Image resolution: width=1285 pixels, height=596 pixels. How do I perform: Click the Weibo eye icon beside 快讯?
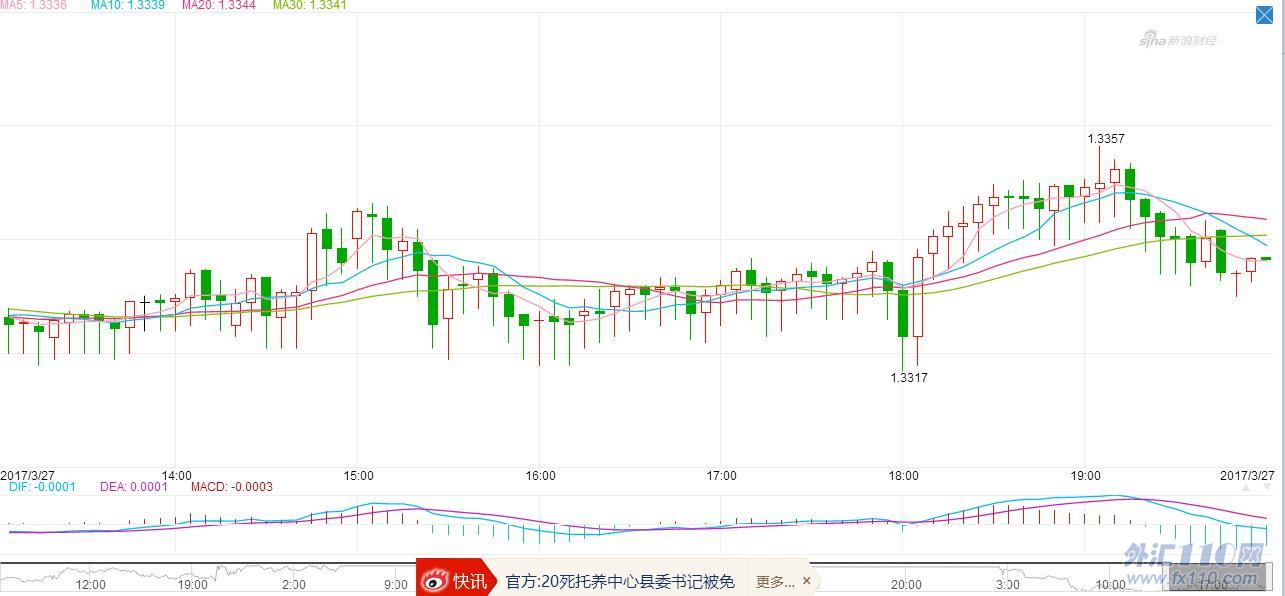435,581
